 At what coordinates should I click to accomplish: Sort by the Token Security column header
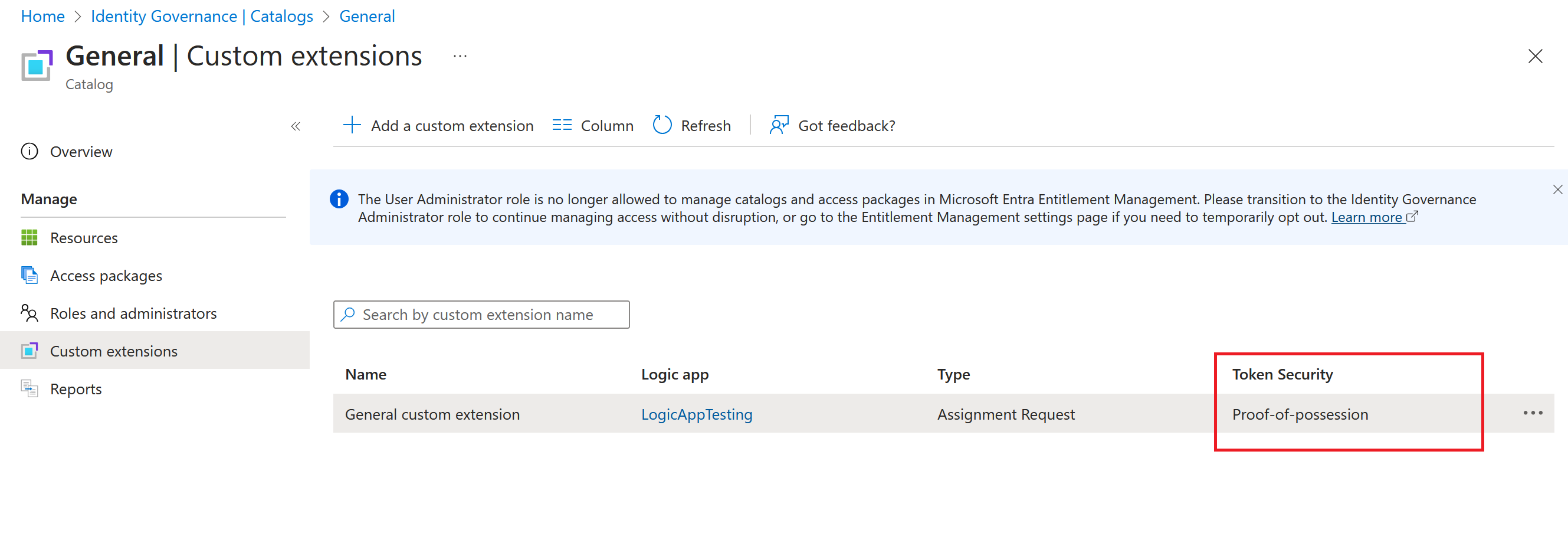coord(1282,374)
